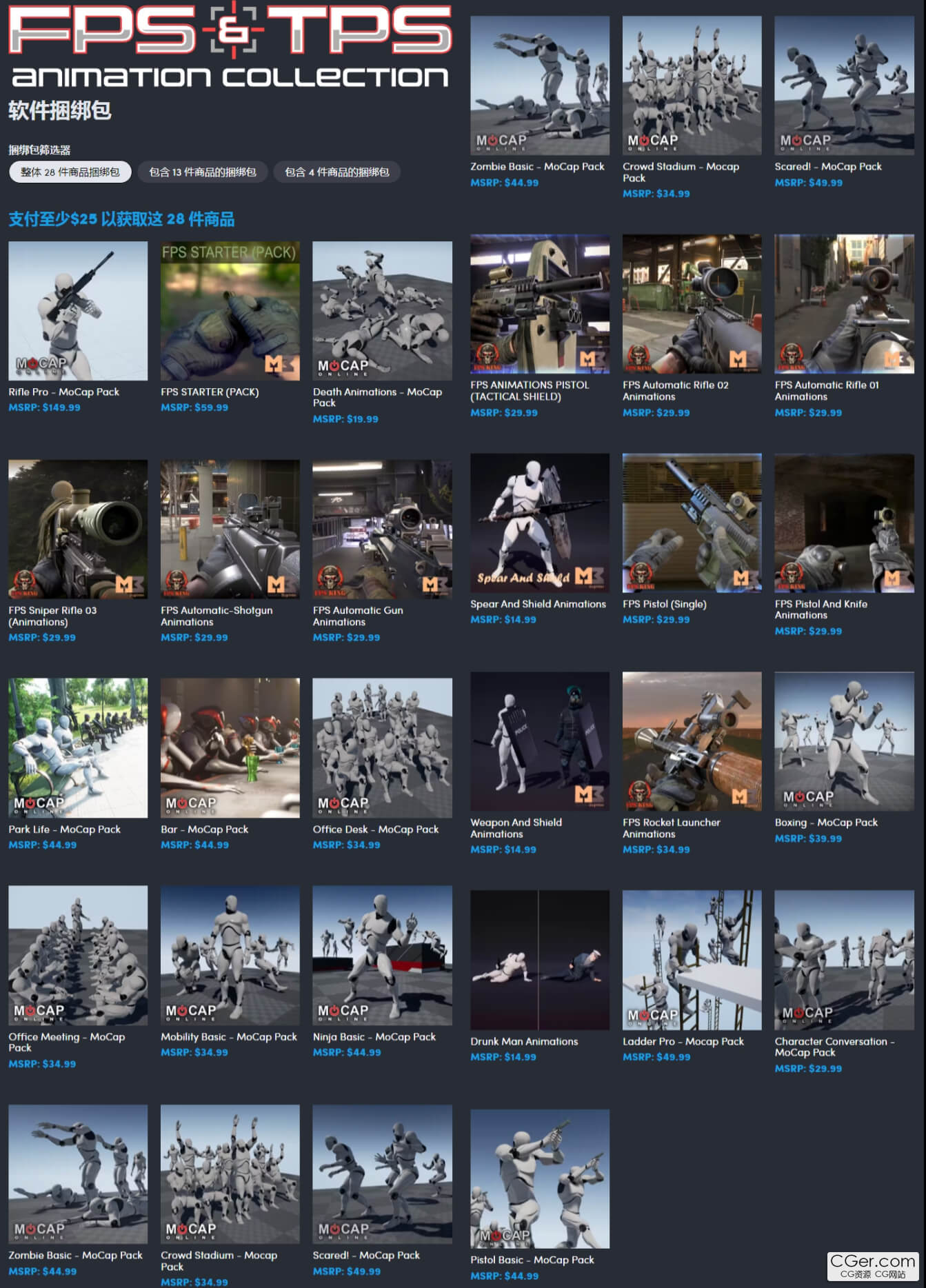Click the 捆绑包筛选器 label
Image resolution: width=926 pixels, height=1288 pixels.
pyautogui.click(x=39, y=150)
